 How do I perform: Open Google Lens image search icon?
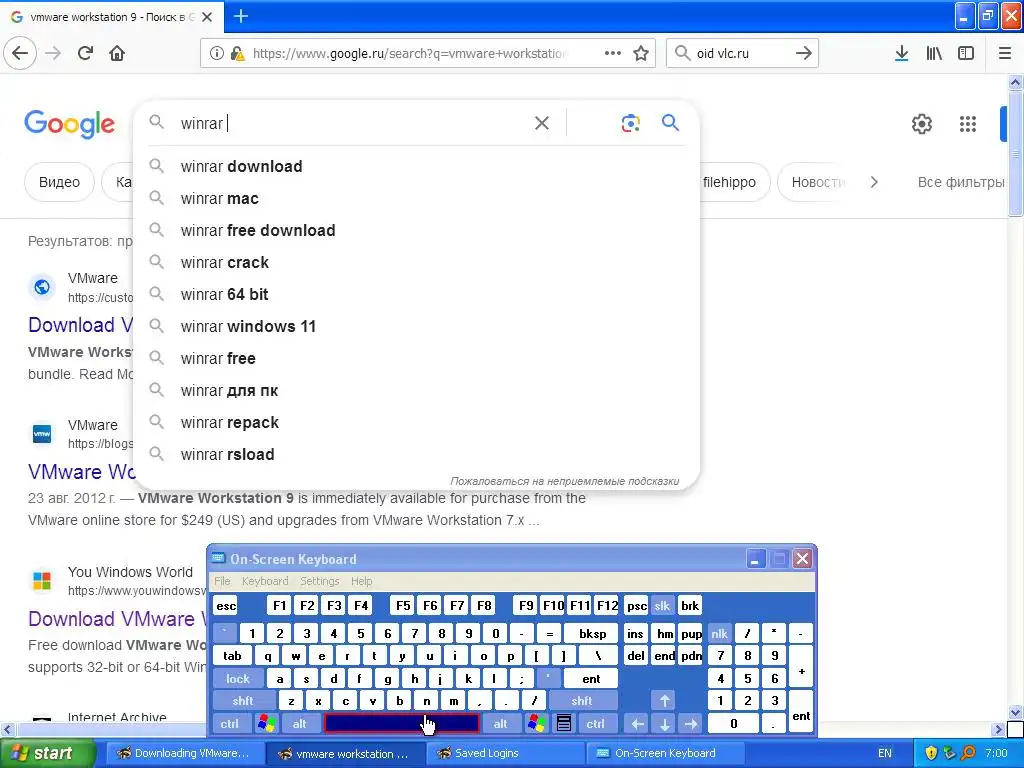pyautogui.click(x=630, y=123)
